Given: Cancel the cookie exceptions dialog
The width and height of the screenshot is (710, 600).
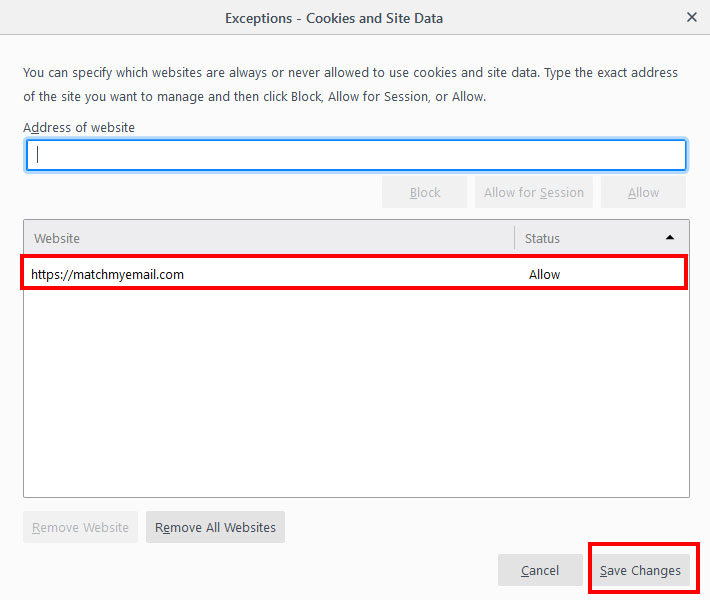Looking at the screenshot, I should click(540, 570).
